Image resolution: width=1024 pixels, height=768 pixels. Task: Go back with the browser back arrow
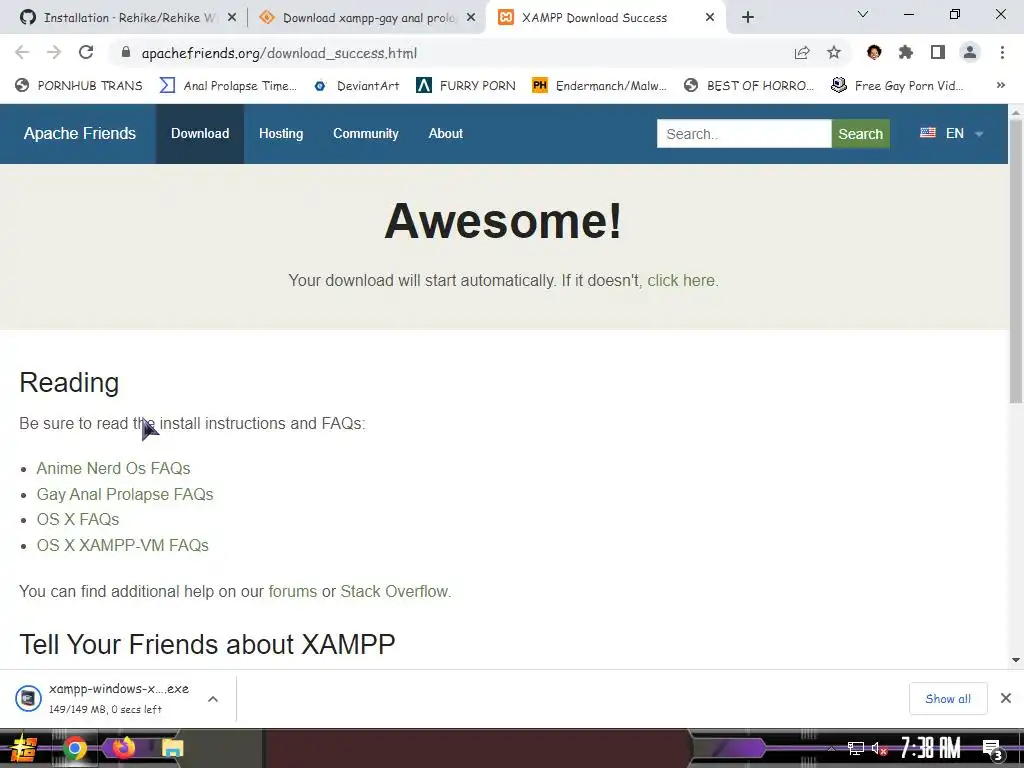(22, 52)
